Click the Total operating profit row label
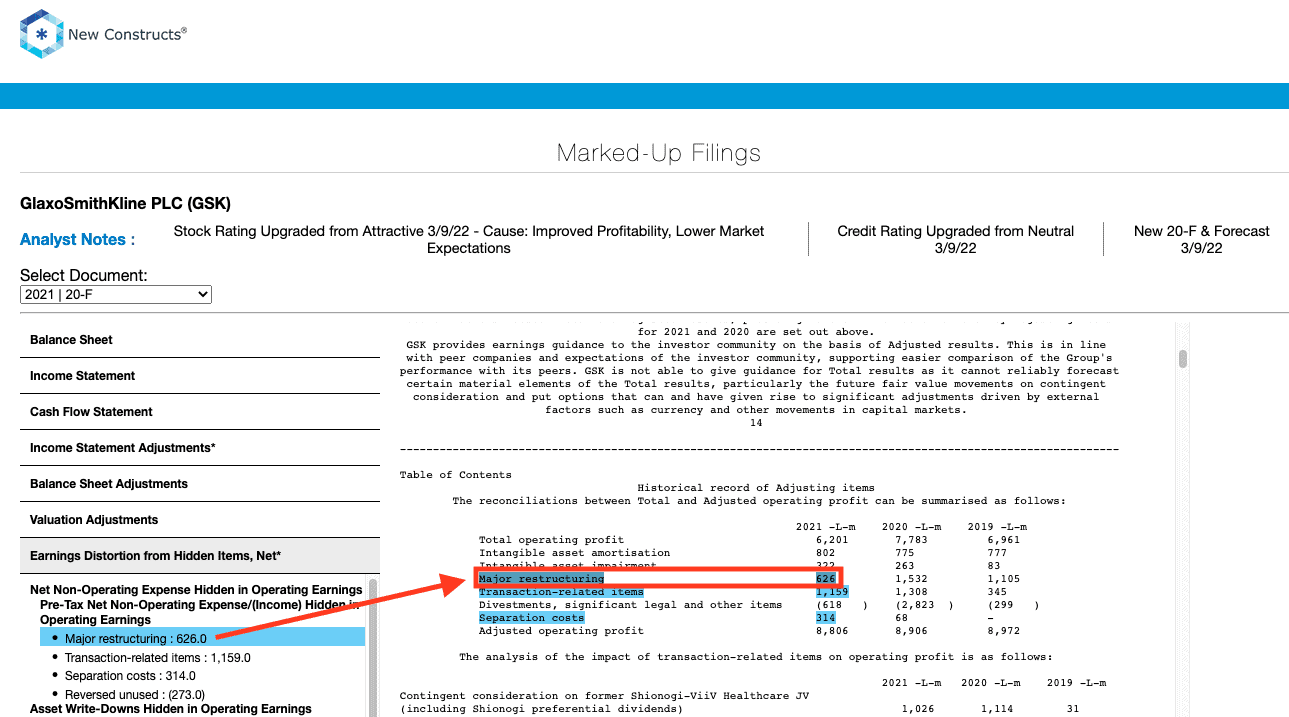Viewport: 1289px width, 717px height. pos(551,540)
